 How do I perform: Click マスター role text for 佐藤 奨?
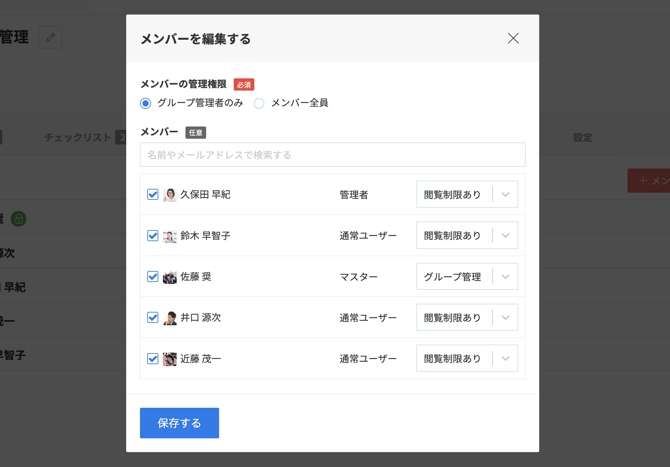point(359,277)
